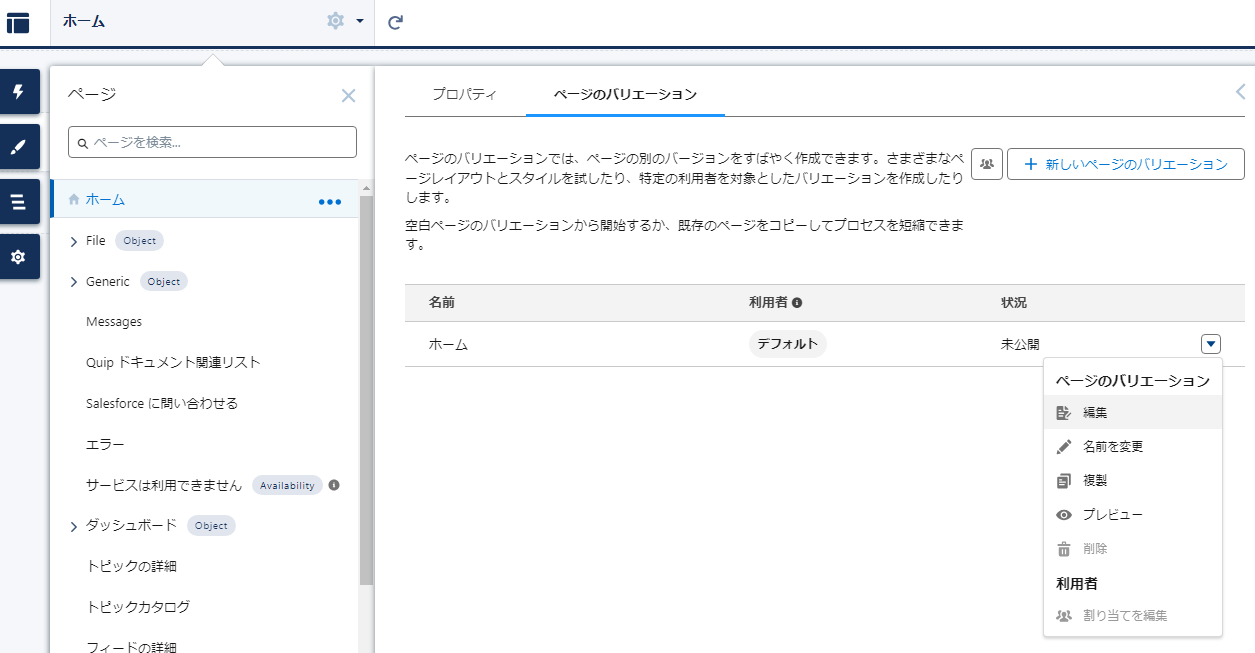
Task: Select サービスは利用できません page
Action: point(164,485)
